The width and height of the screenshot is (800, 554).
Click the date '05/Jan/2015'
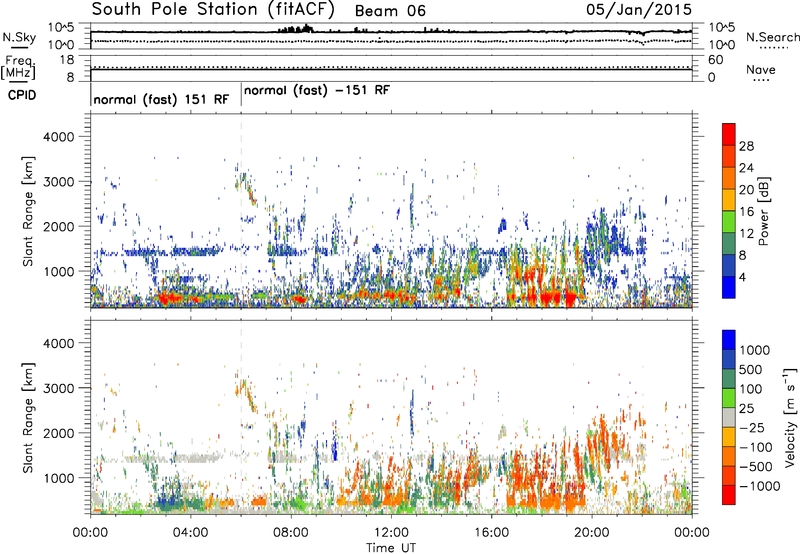639,10
